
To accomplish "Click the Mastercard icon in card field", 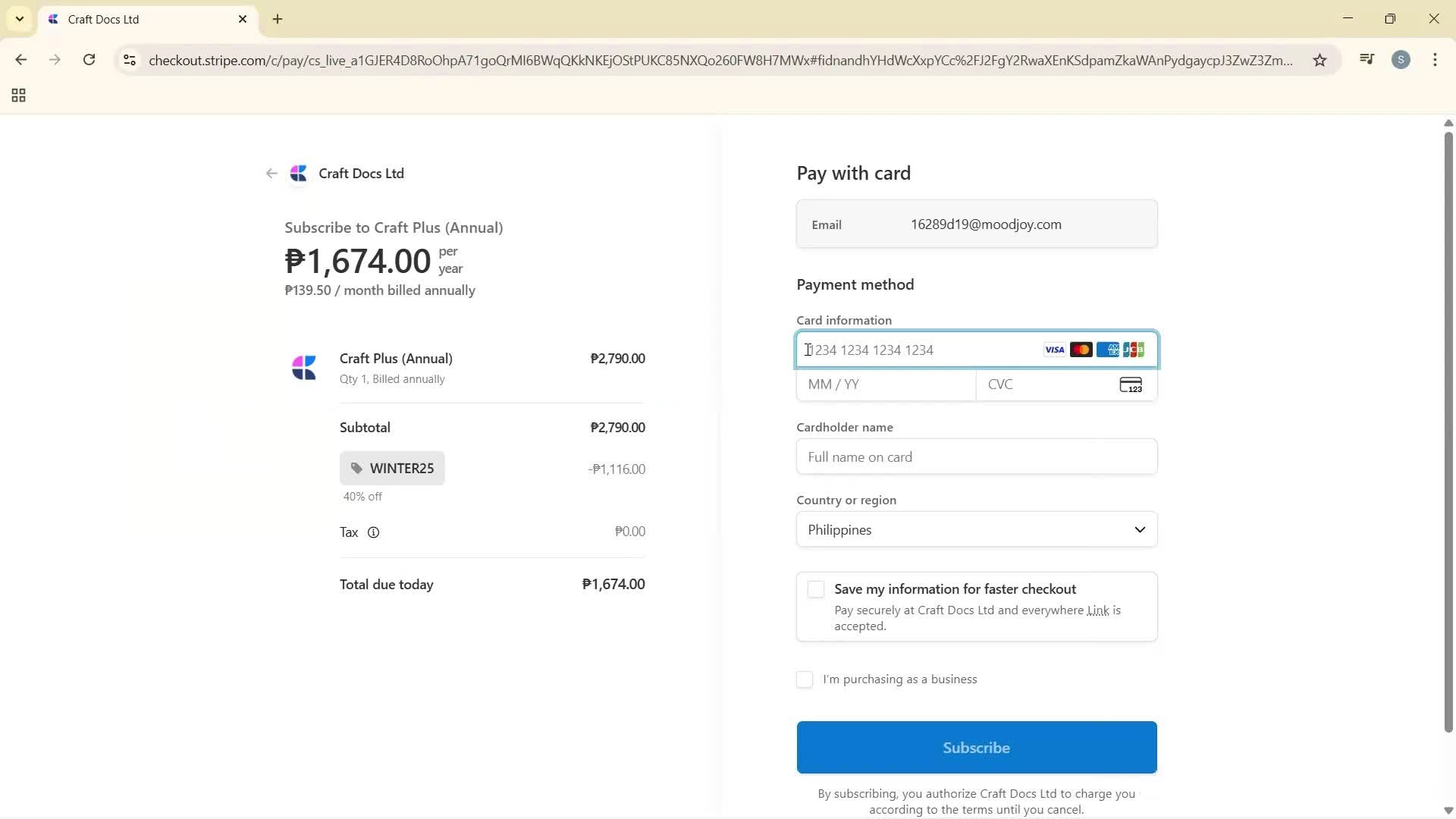I will [x=1080, y=350].
